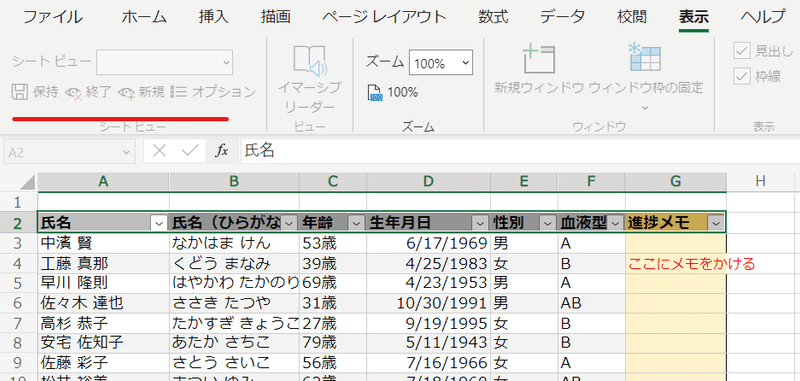Click the 新規ウィンドウ window icon
The width and height of the screenshot is (800, 381).
(539, 59)
